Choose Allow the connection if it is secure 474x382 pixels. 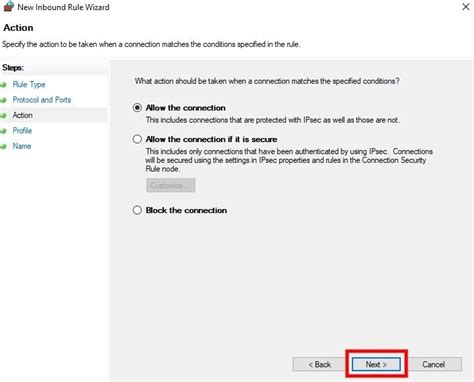pos(137,139)
